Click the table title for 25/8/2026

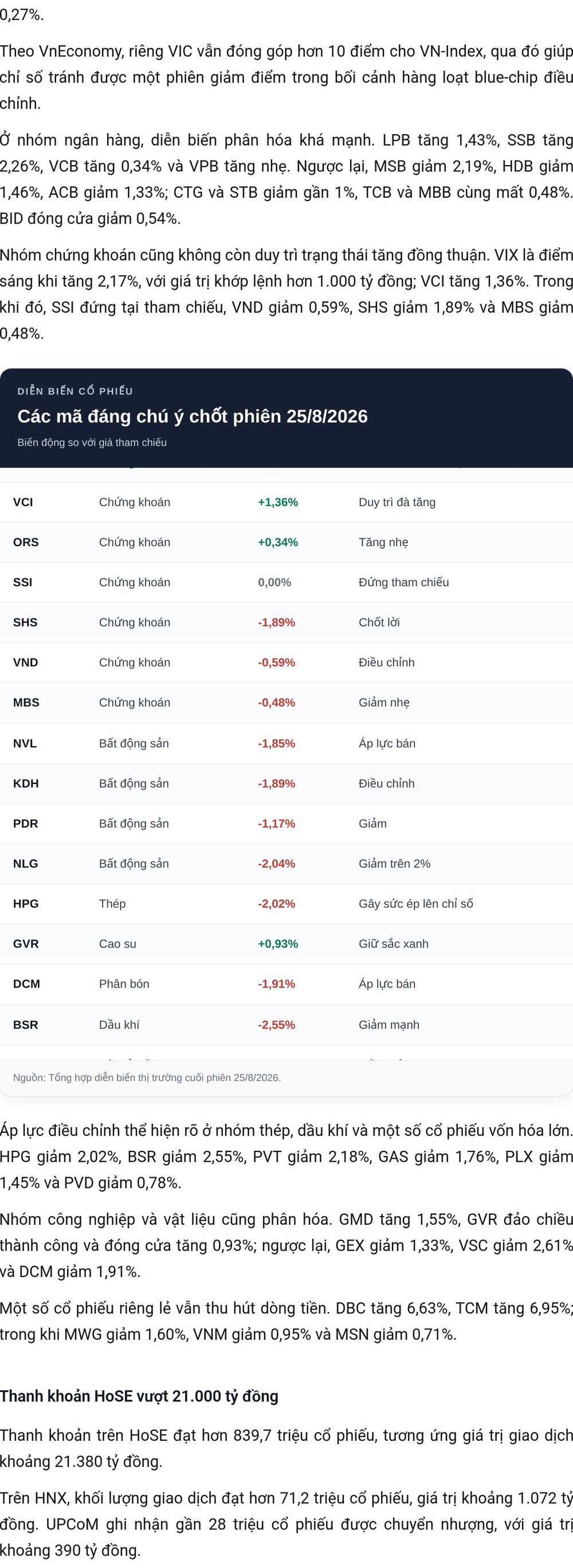(x=192, y=416)
